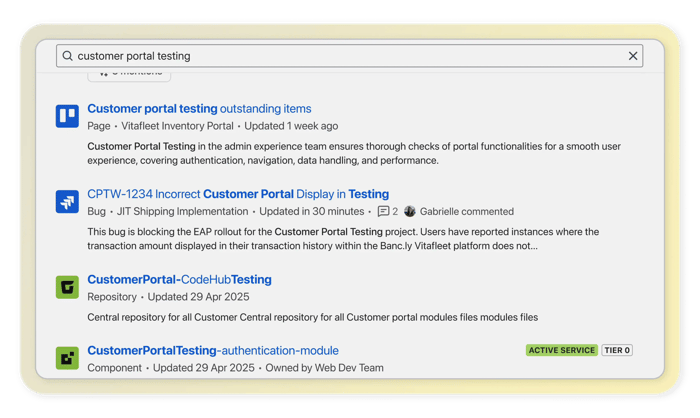Screen dimensions: 700x418
Task: Click 'Gabrielle commented' text
Action: coord(467,212)
